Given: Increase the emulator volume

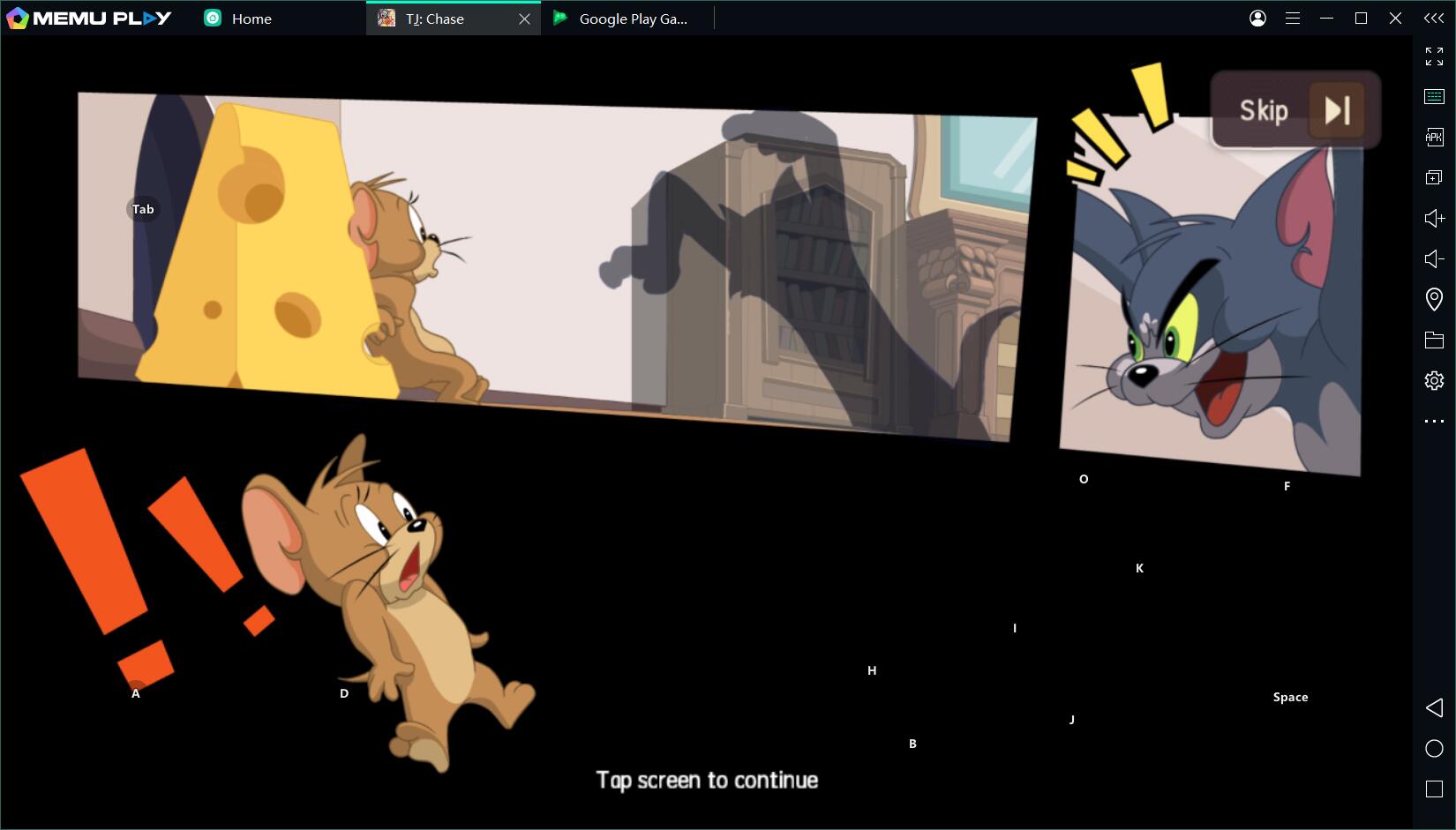Looking at the screenshot, I should tap(1434, 218).
